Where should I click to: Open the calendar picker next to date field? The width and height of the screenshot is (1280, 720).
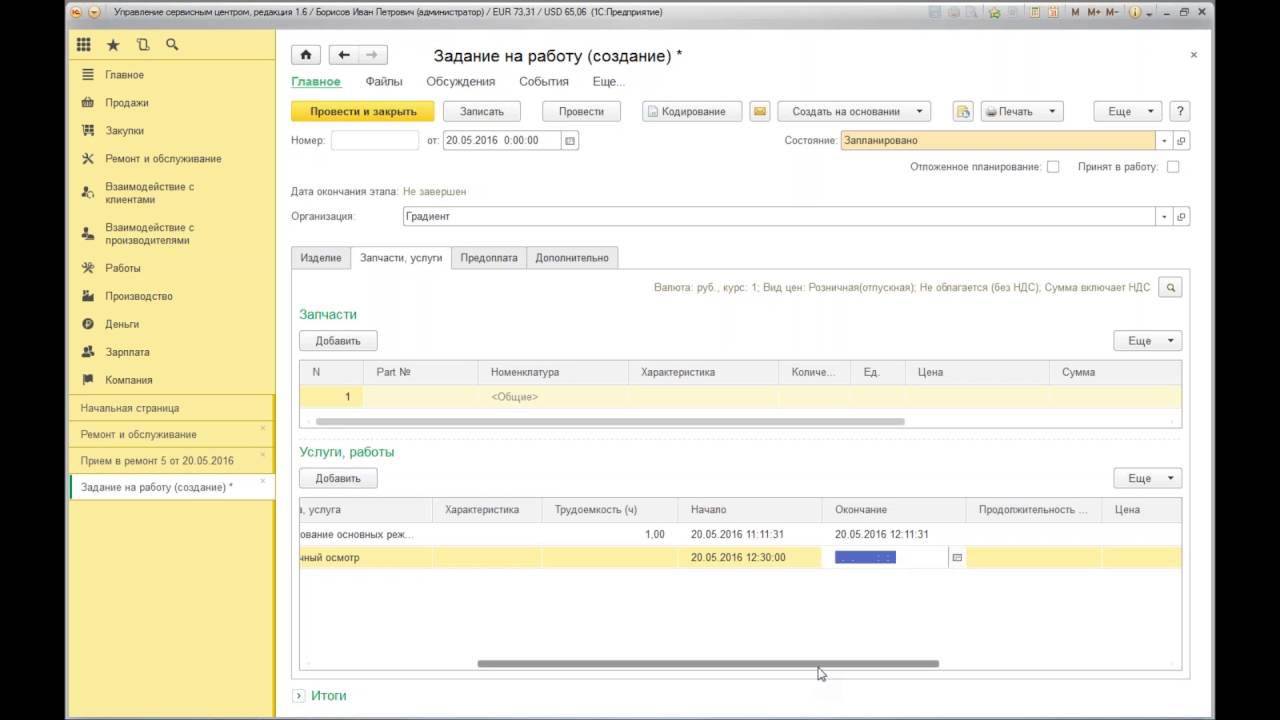click(x=570, y=141)
